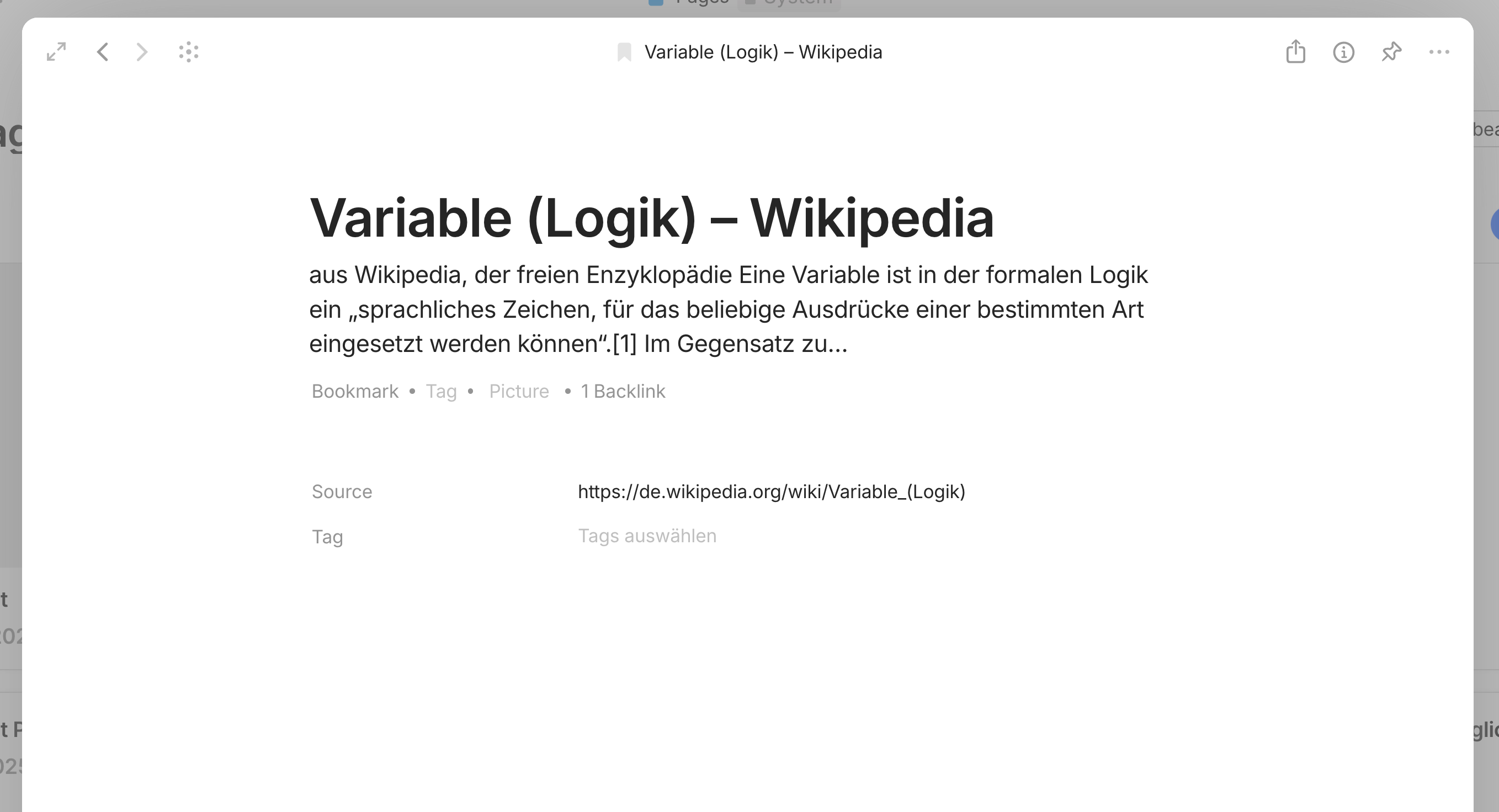Click the Tag relation label in the list
Image resolution: width=1499 pixels, height=812 pixels.
pos(327,536)
